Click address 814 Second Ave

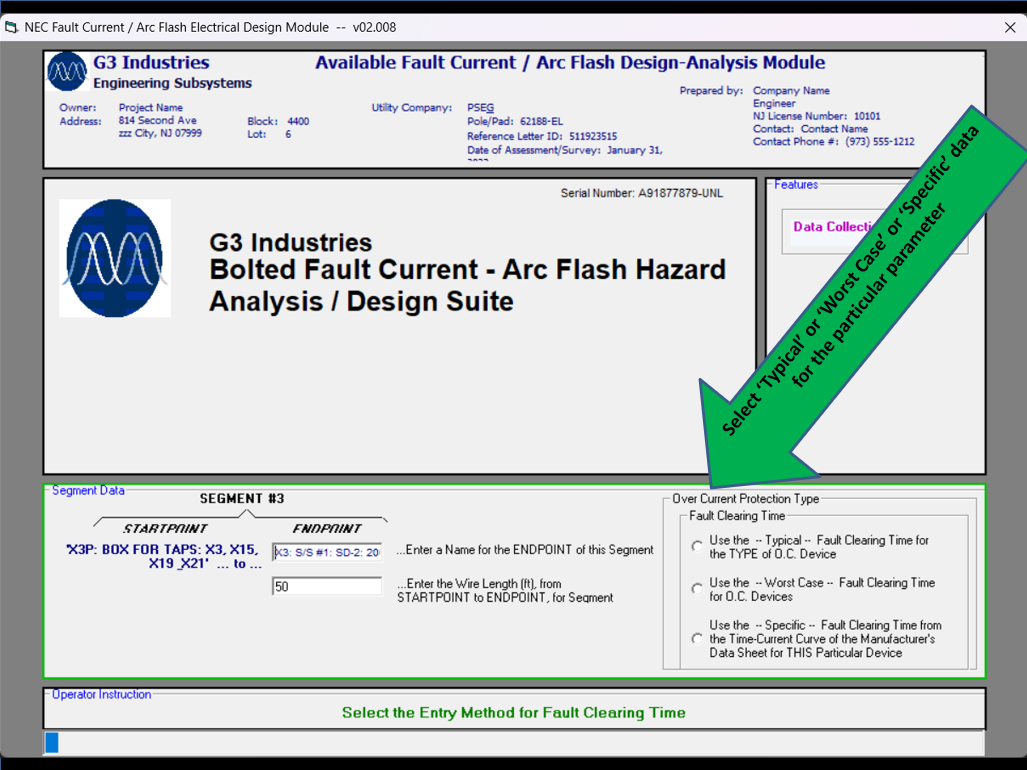[157, 120]
